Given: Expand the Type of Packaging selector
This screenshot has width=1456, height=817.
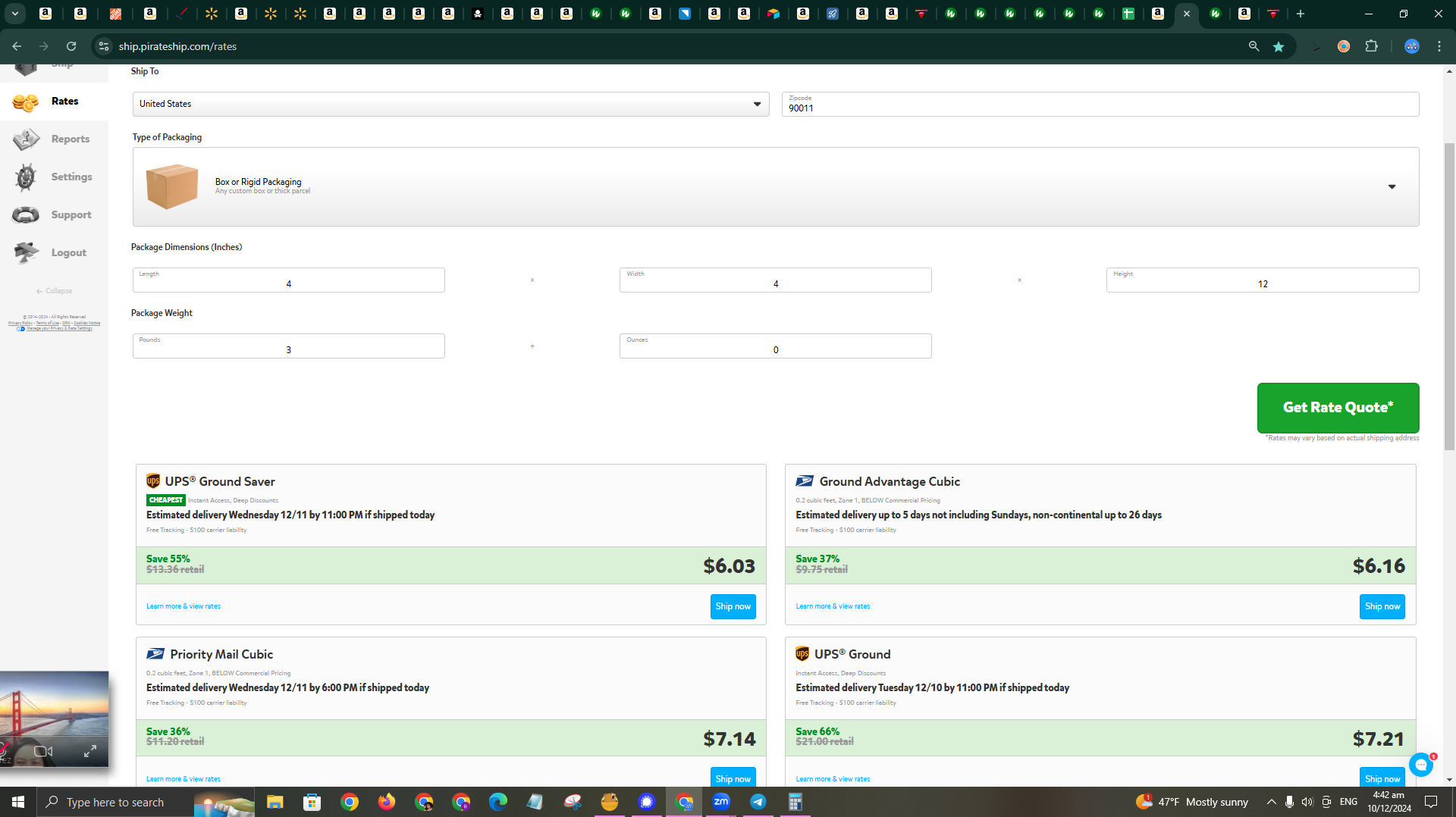Looking at the screenshot, I should click(x=775, y=187).
